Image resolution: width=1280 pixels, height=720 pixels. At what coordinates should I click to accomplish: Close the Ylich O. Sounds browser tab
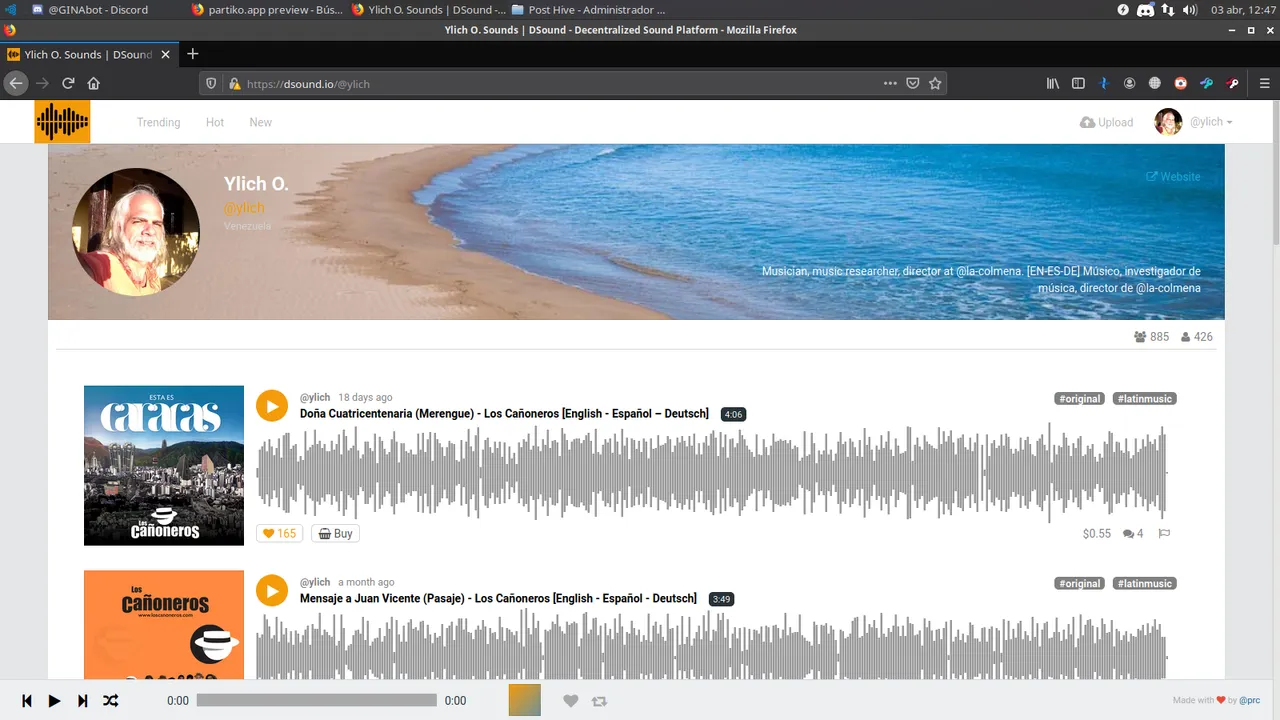click(164, 54)
